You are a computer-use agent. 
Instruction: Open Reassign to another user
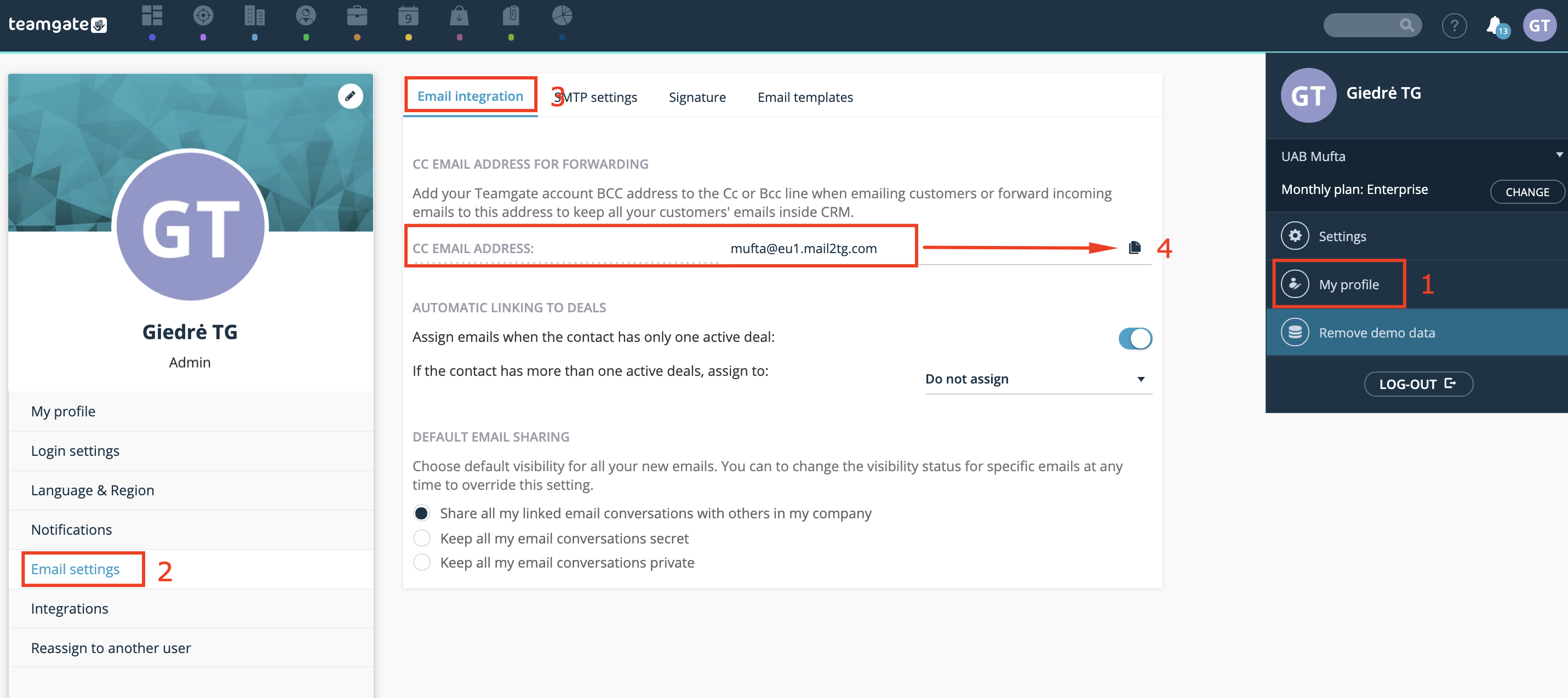[191, 648]
